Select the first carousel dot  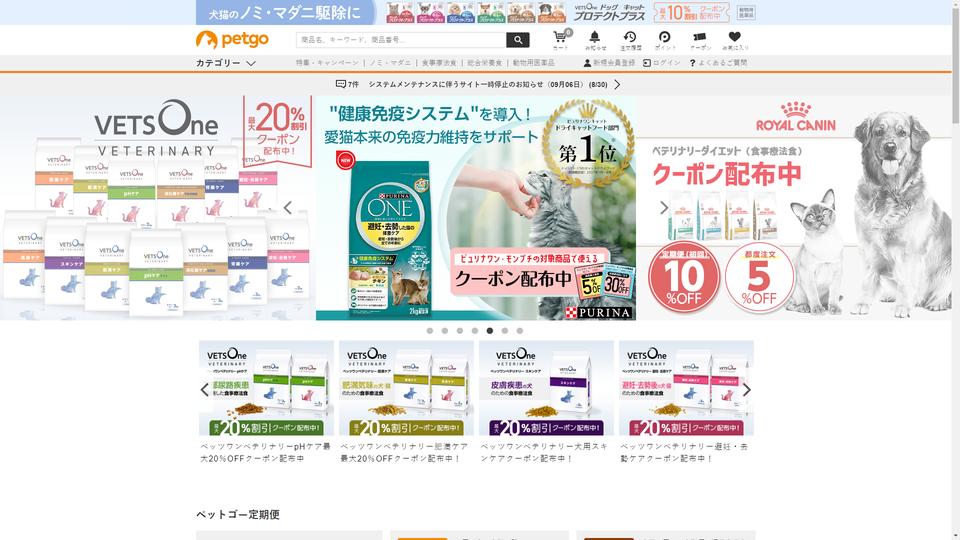coord(430,331)
